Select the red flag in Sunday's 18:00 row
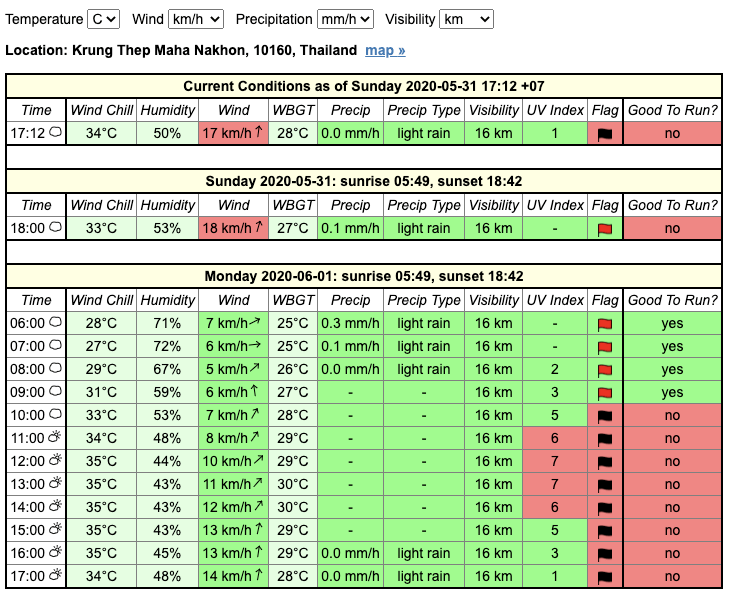737x599 pixels. (x=604, y=228)
